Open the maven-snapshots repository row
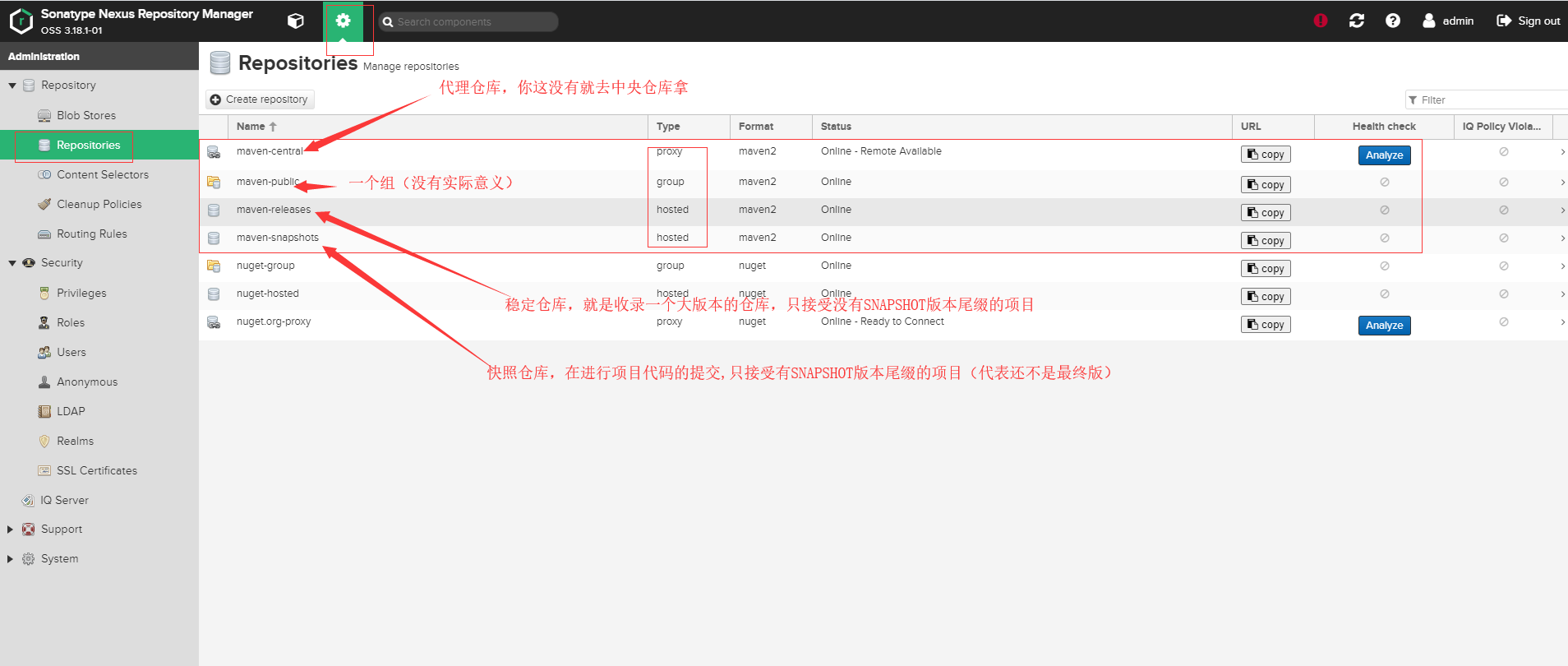Viewport: 1568px width, 666px height. pos(883,240)
